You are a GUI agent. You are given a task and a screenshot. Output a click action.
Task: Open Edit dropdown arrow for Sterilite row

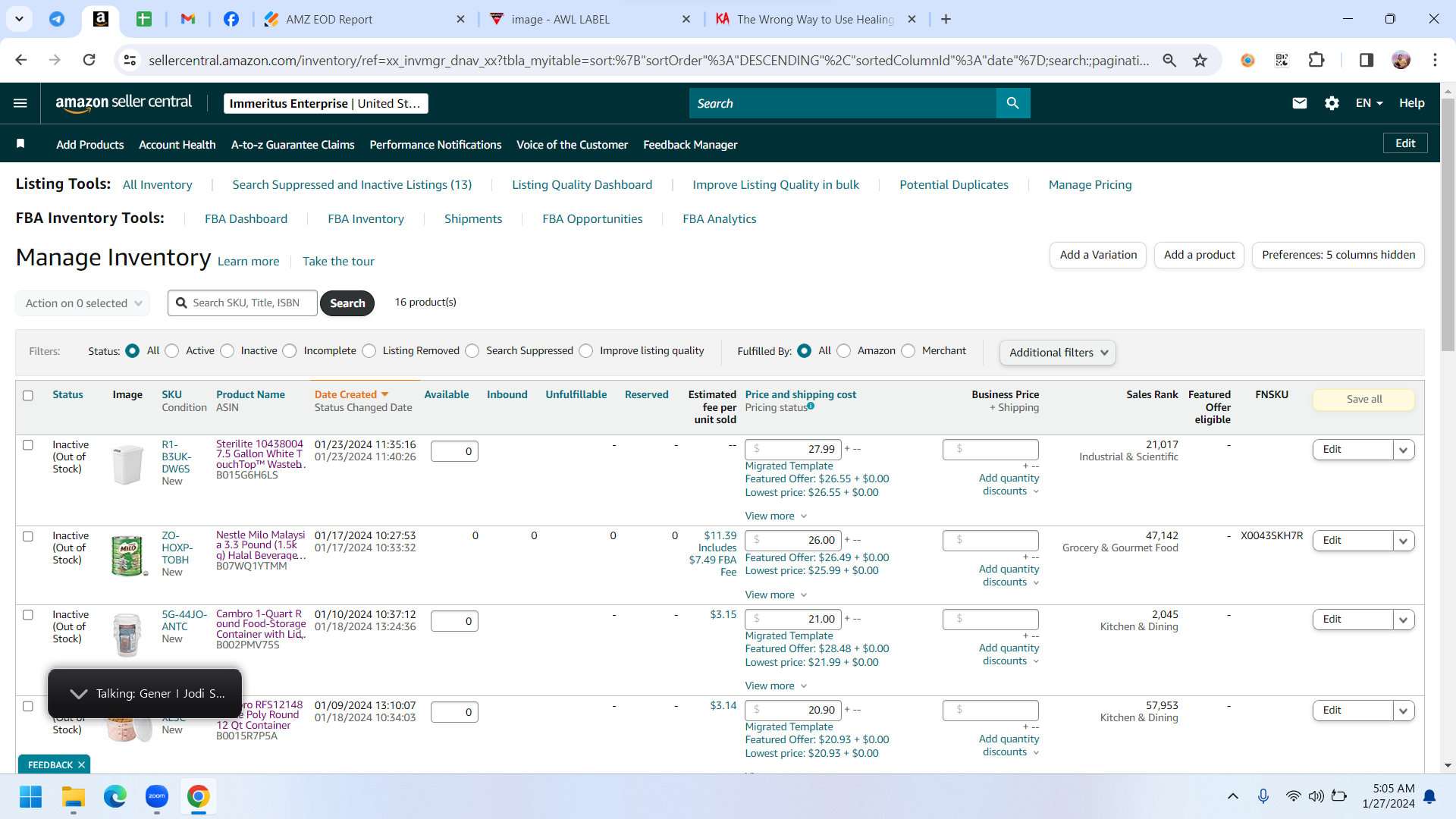pyautogui.click(x=1404, y=450)
